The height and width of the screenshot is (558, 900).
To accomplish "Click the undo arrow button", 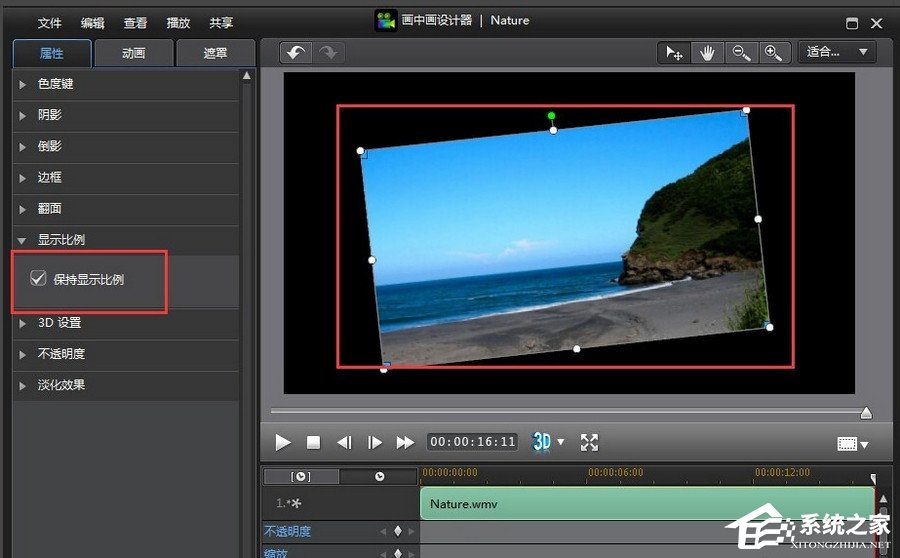I will coord(296,53).
